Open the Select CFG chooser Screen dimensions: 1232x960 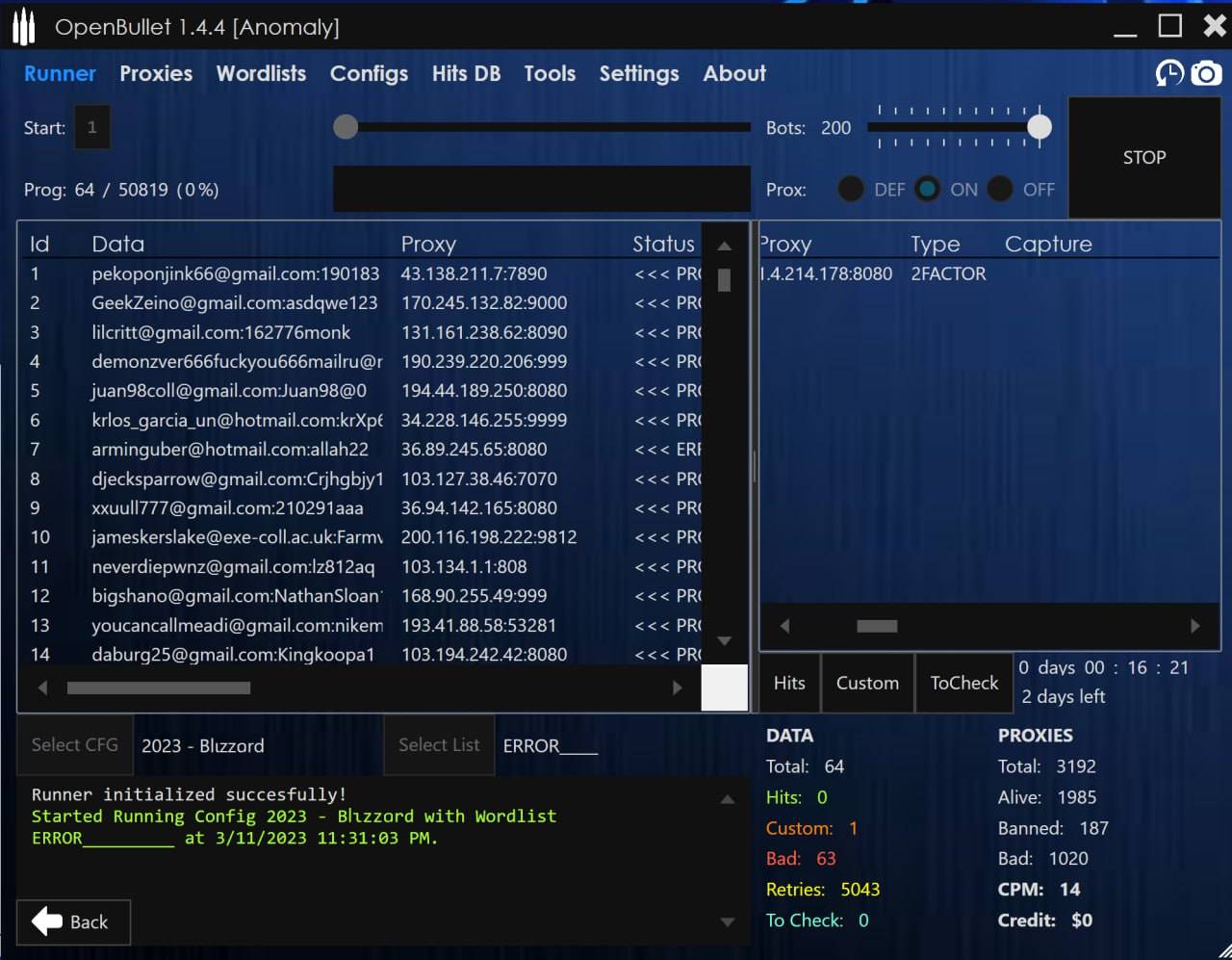coord(75,745)
